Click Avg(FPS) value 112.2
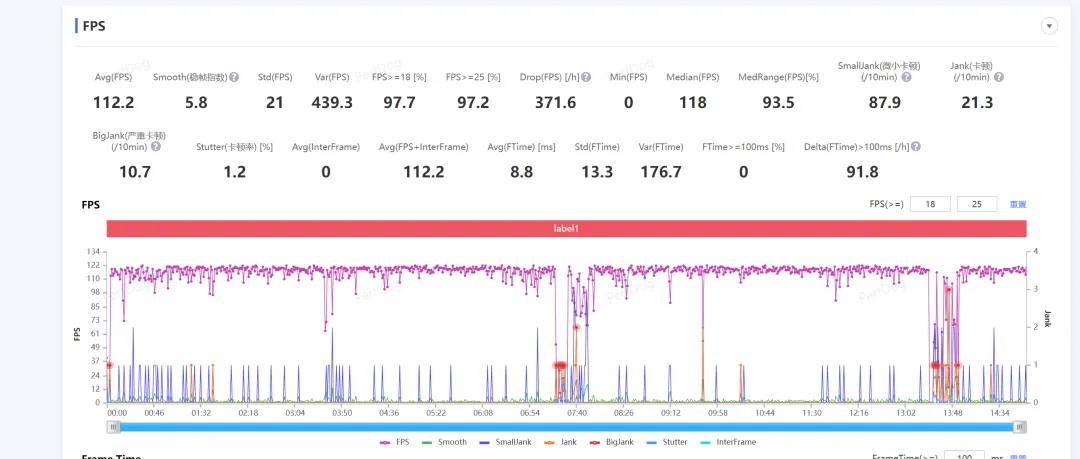 [114, 103]
